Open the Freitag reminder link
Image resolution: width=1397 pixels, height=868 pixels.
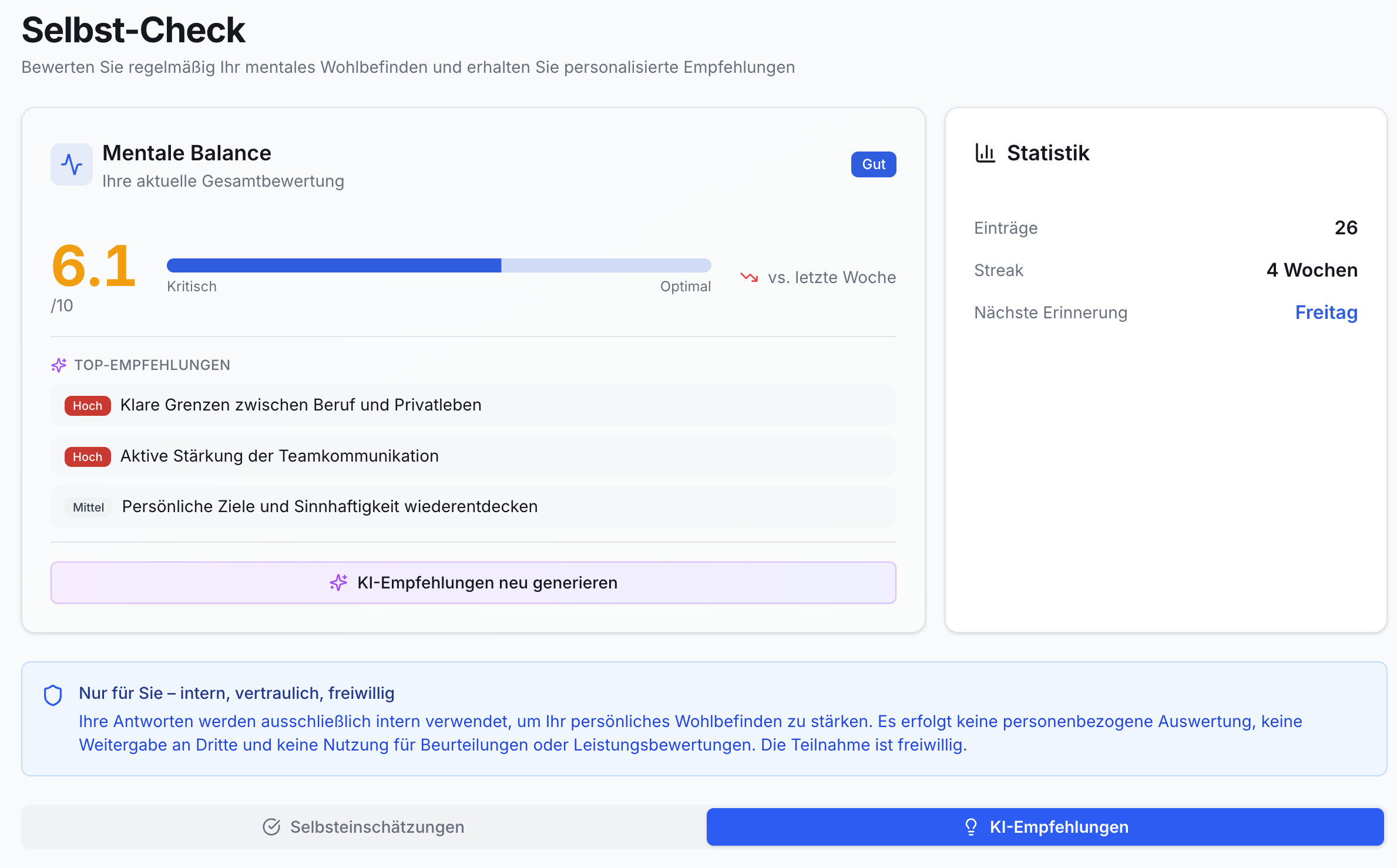pyautogui.click(x=1327, y=312)
